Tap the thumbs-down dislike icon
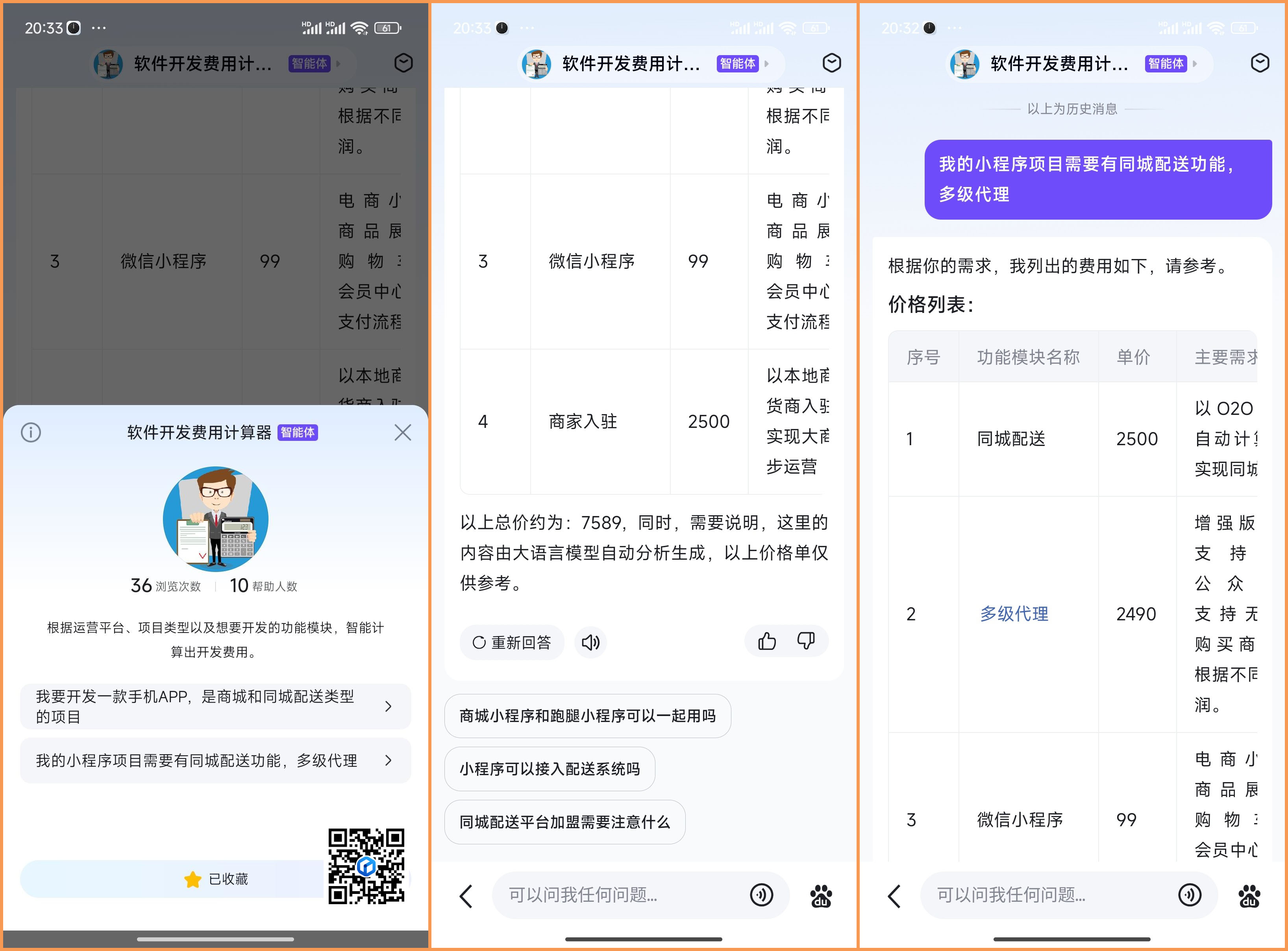 (805, 641)
